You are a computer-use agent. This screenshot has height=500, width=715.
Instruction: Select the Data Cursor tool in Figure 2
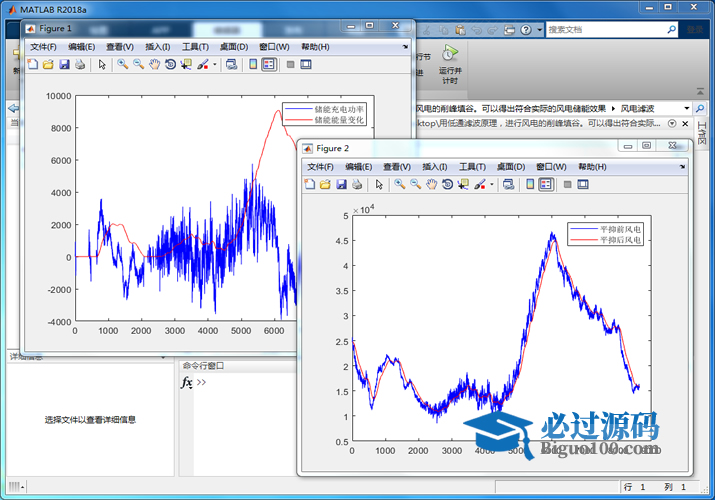(463, 184)
